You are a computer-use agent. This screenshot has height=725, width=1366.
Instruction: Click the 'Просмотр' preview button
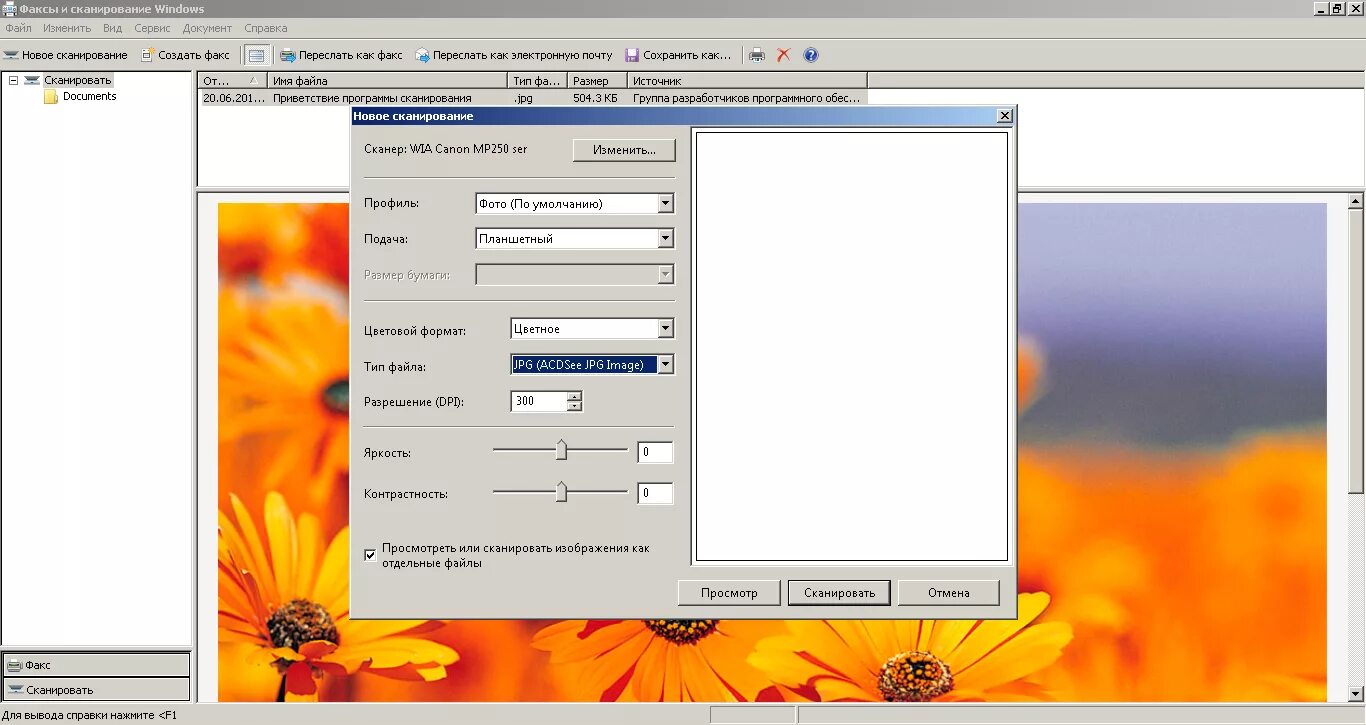point(729,593)
